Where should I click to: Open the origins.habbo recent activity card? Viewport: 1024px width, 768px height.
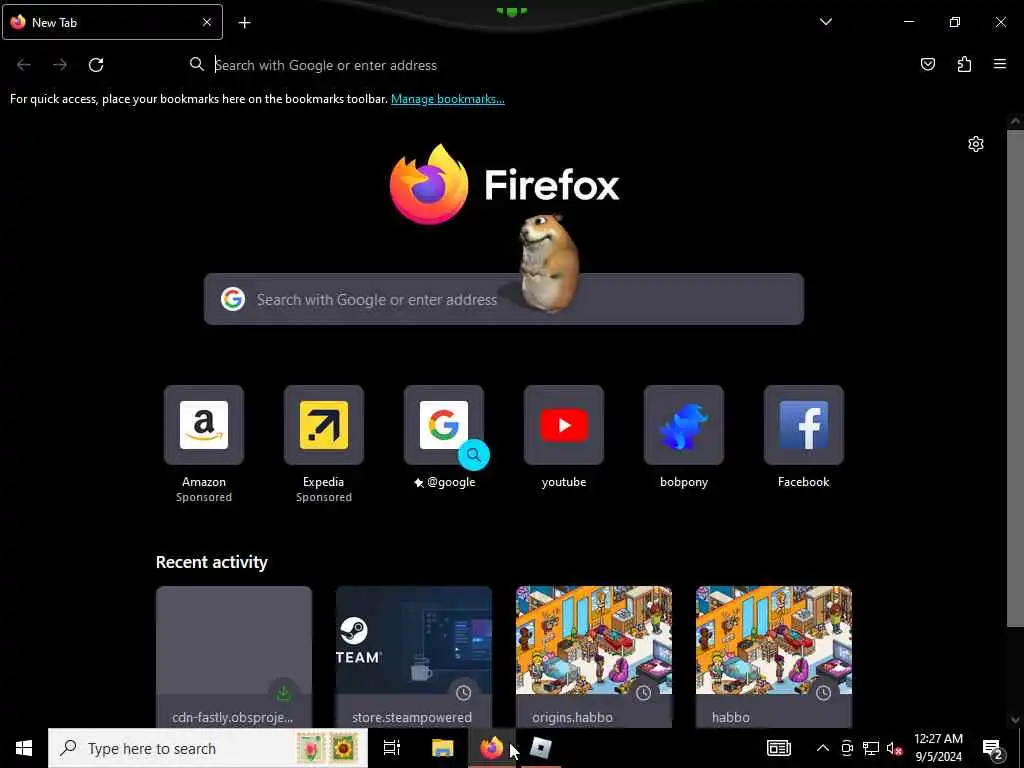[x=594, y=656]
